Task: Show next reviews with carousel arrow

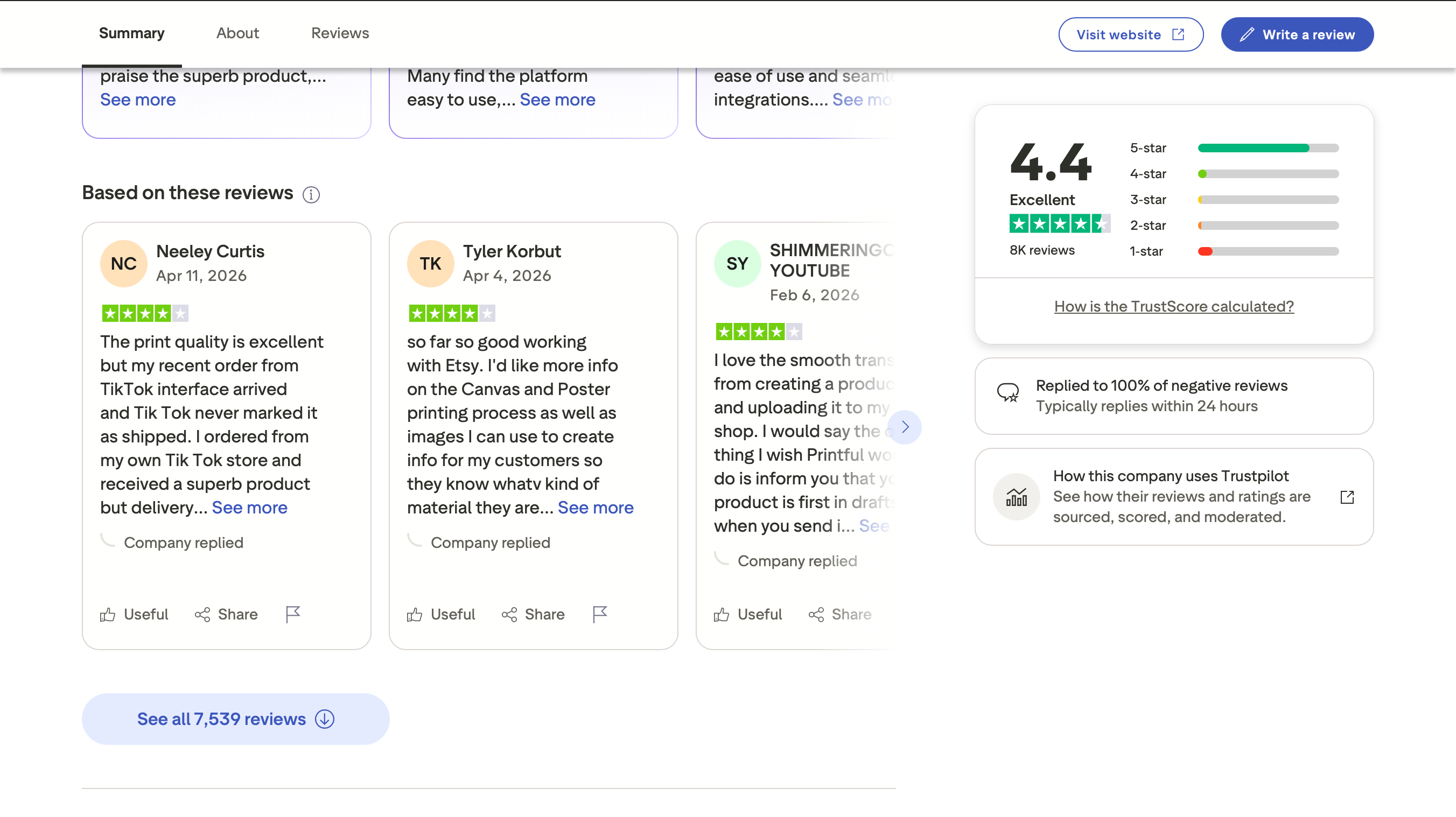Action: point(905,427)
